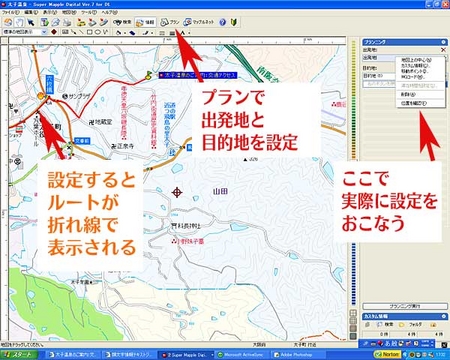Image resolution: width=450 pixels, height=360 pixels.
Task: Open the text A tool dropdown arrow
Action: click(189, 33)
